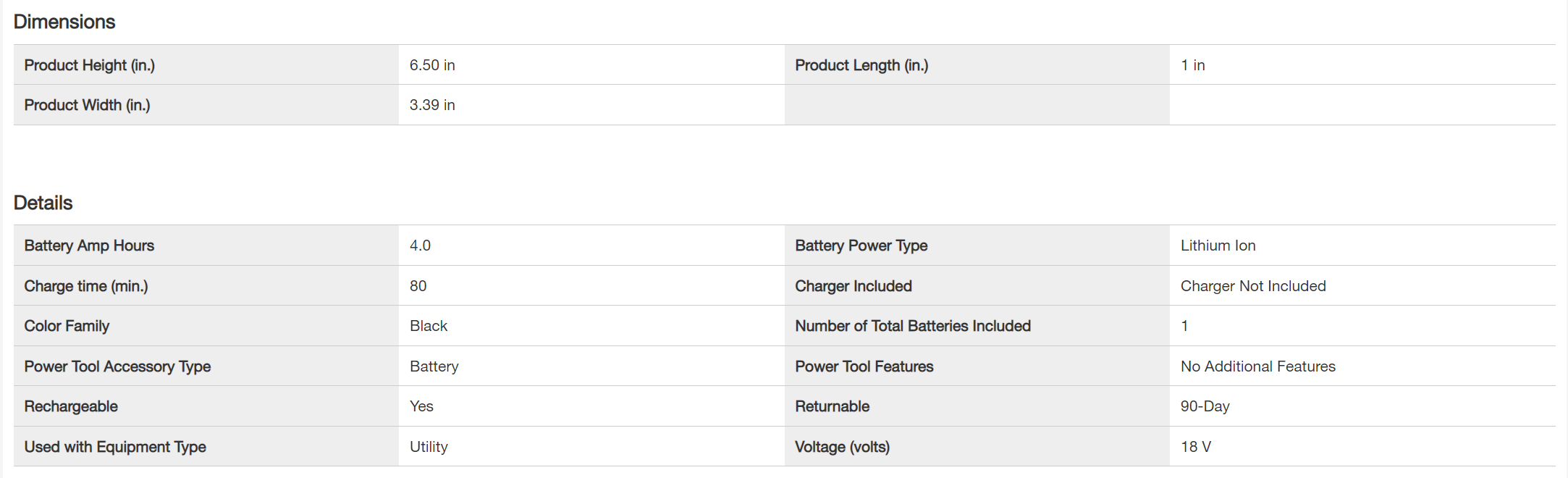Select the Lithium Ion value
Screen dimensions: 1568x478
point(1218,246)
